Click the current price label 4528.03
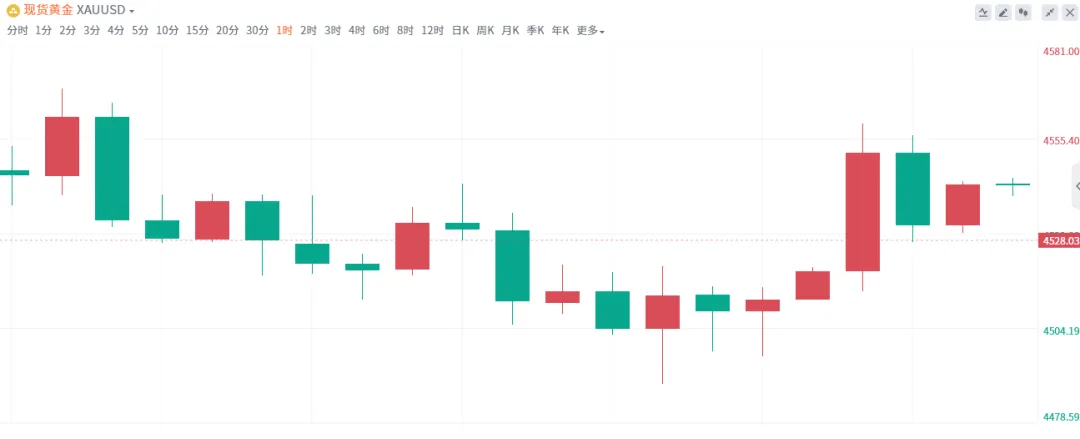This screenshot has width=1080, height=439. [1059, 241]
